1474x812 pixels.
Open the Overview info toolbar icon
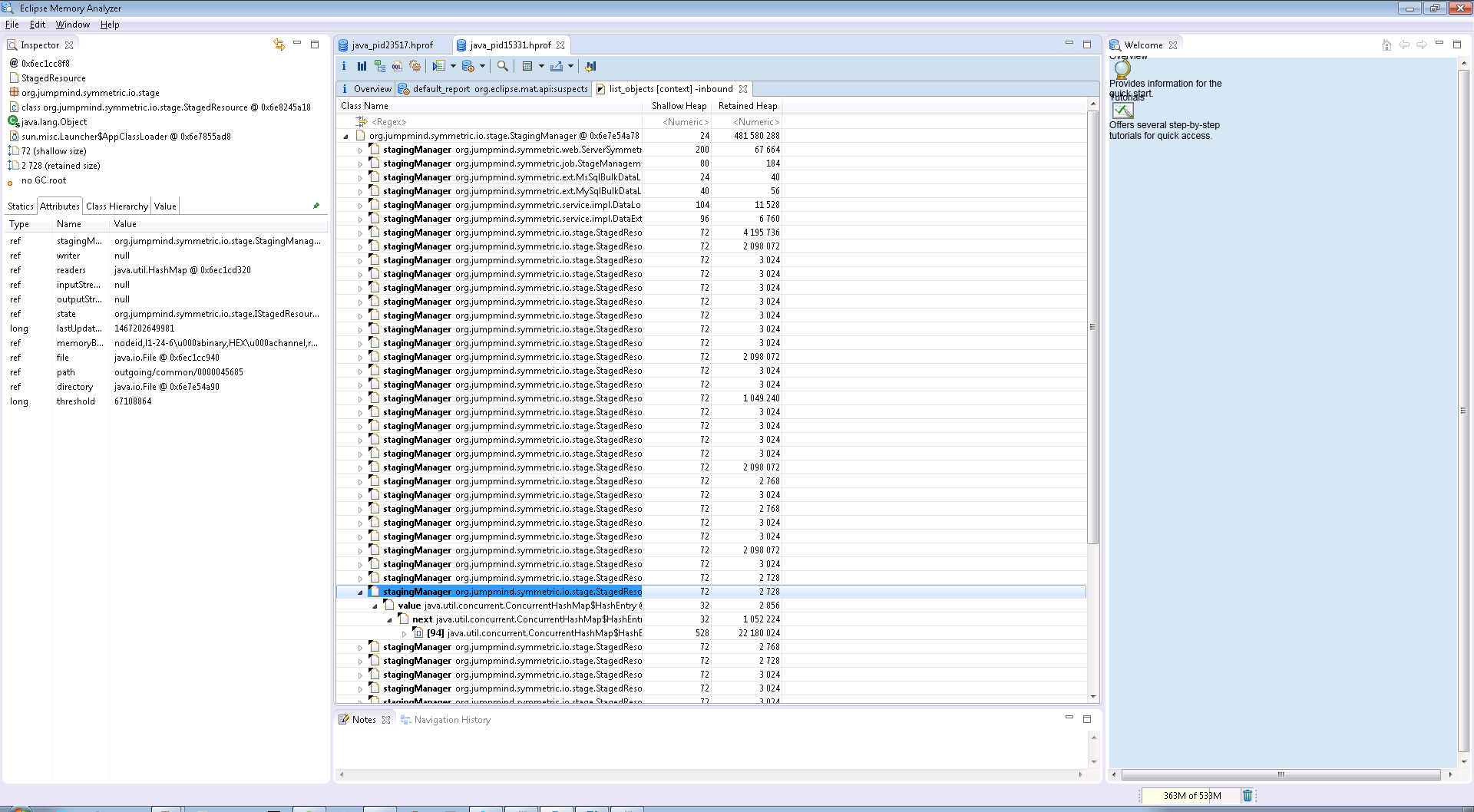tap(344, 66)
